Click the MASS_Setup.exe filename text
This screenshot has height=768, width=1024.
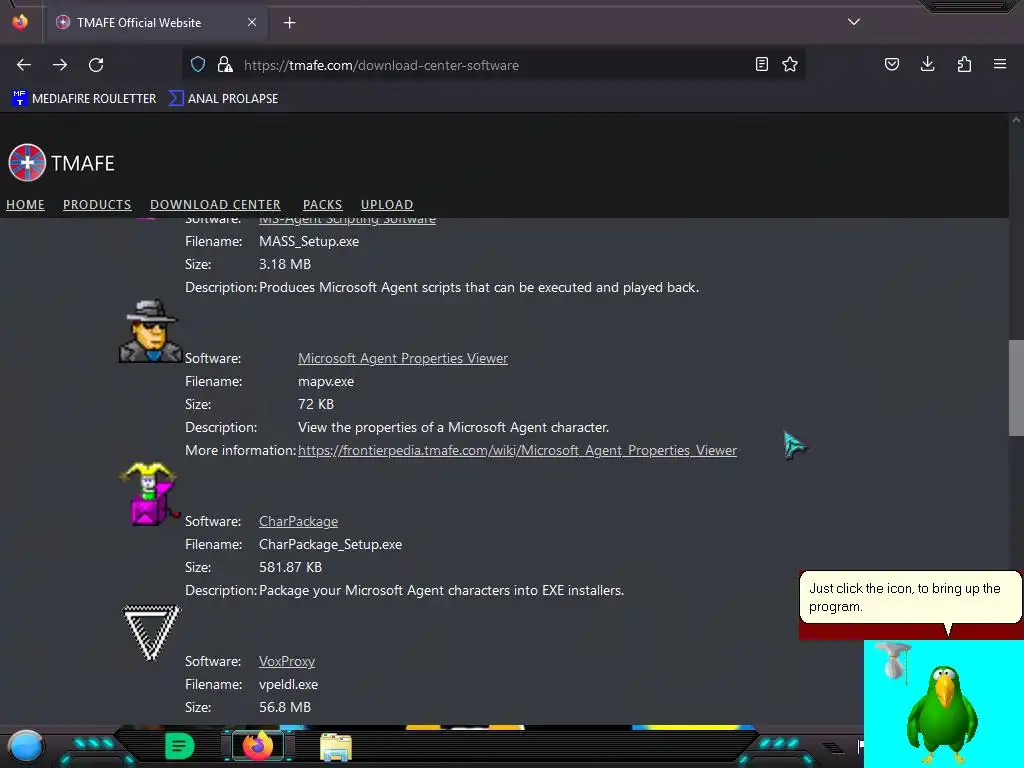coord(309,242)
